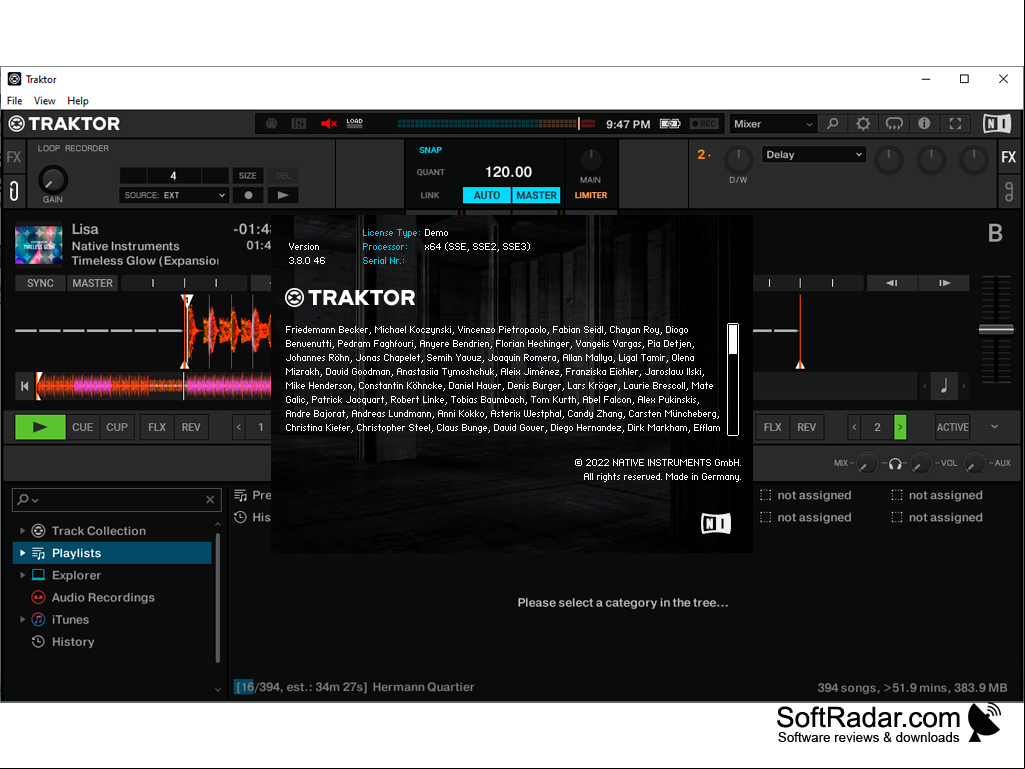The height and width of the screenshot is (769, 1025).
Task: Click the info tooltip icon in header
Action: (924, 124)
